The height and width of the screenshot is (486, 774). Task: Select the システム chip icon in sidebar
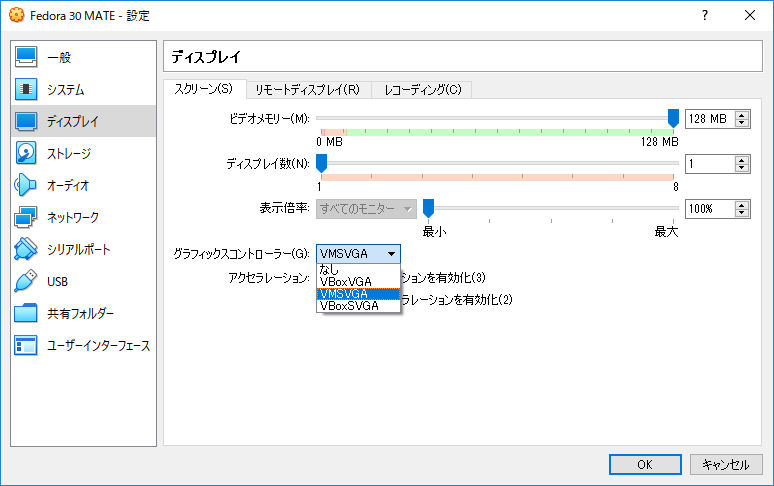[x=26, y=89]
